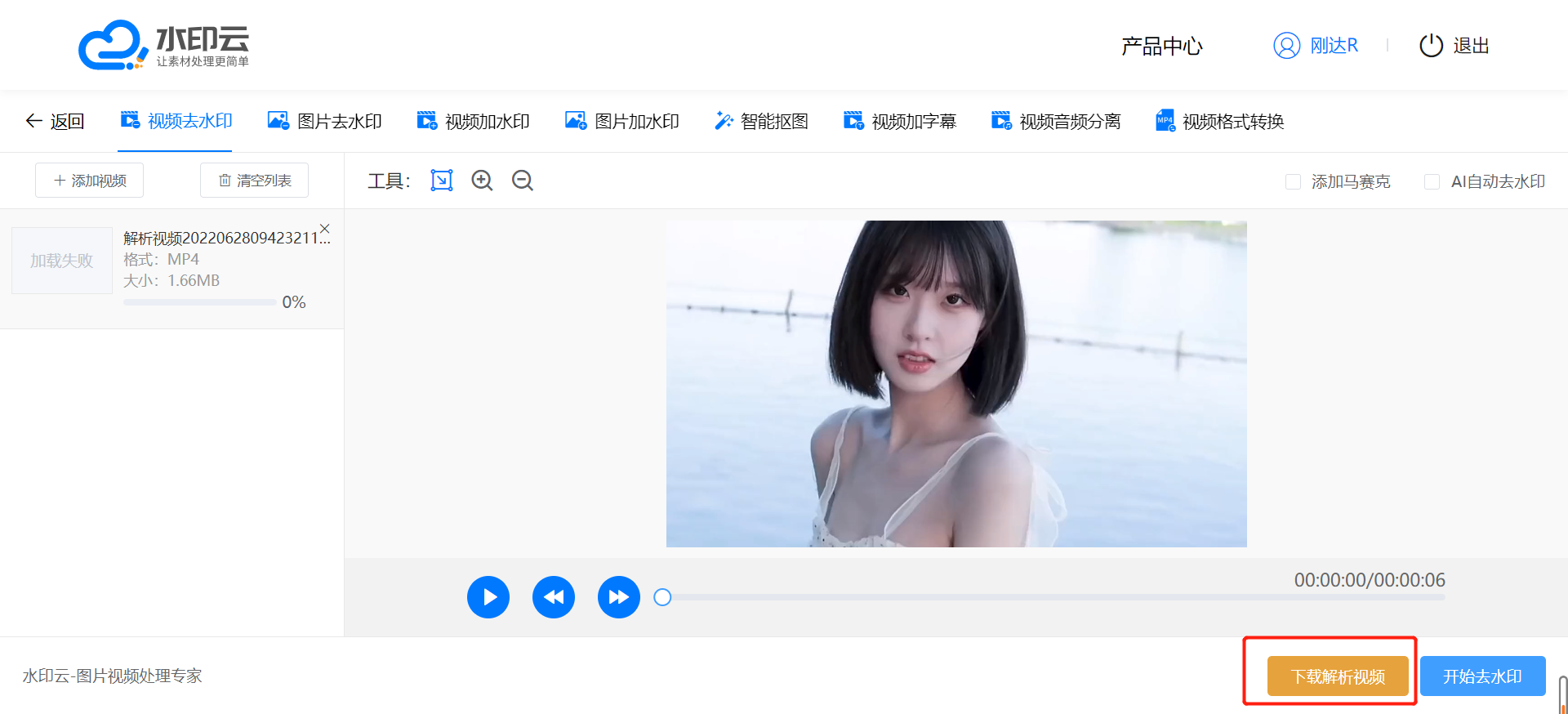1568x714 pixels.
Task: Click the 水印云 cloud logo
Action: pyautogui.click(x=163, y=46)
